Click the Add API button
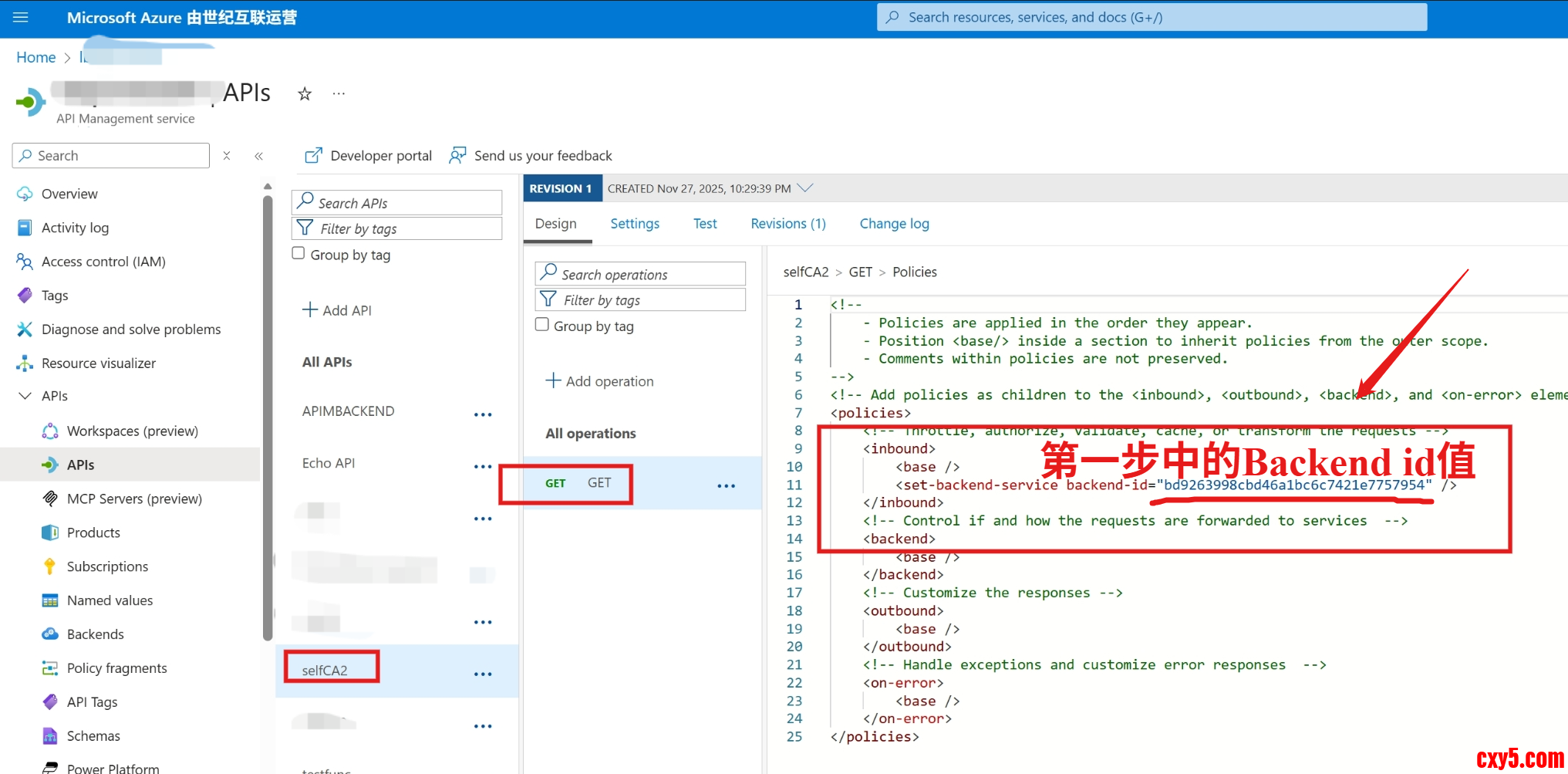 coord(337,310)
